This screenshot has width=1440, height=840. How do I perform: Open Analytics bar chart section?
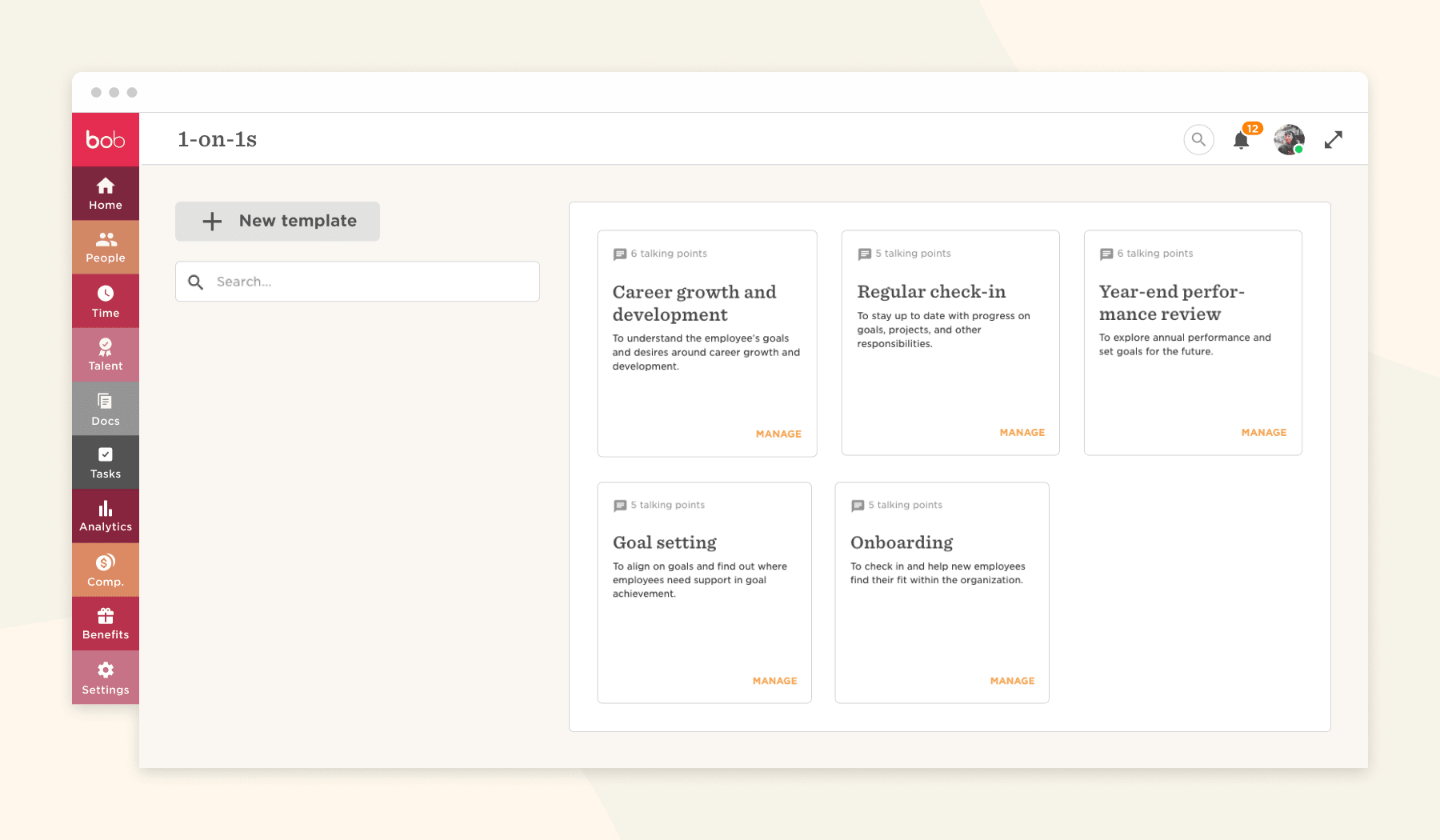tap(106, 516)
